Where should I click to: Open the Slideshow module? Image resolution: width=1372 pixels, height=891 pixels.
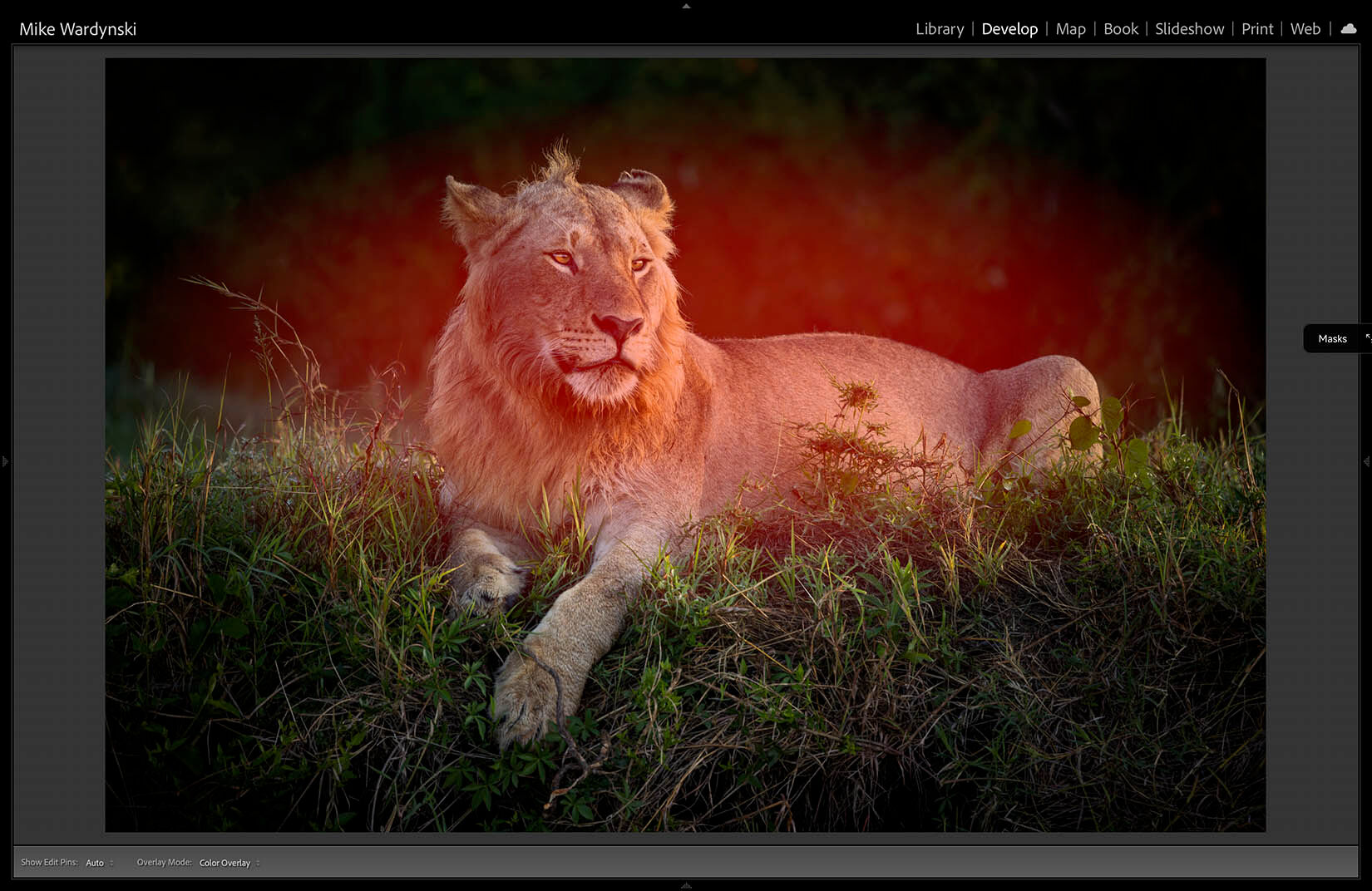[x=1189, y=29]
